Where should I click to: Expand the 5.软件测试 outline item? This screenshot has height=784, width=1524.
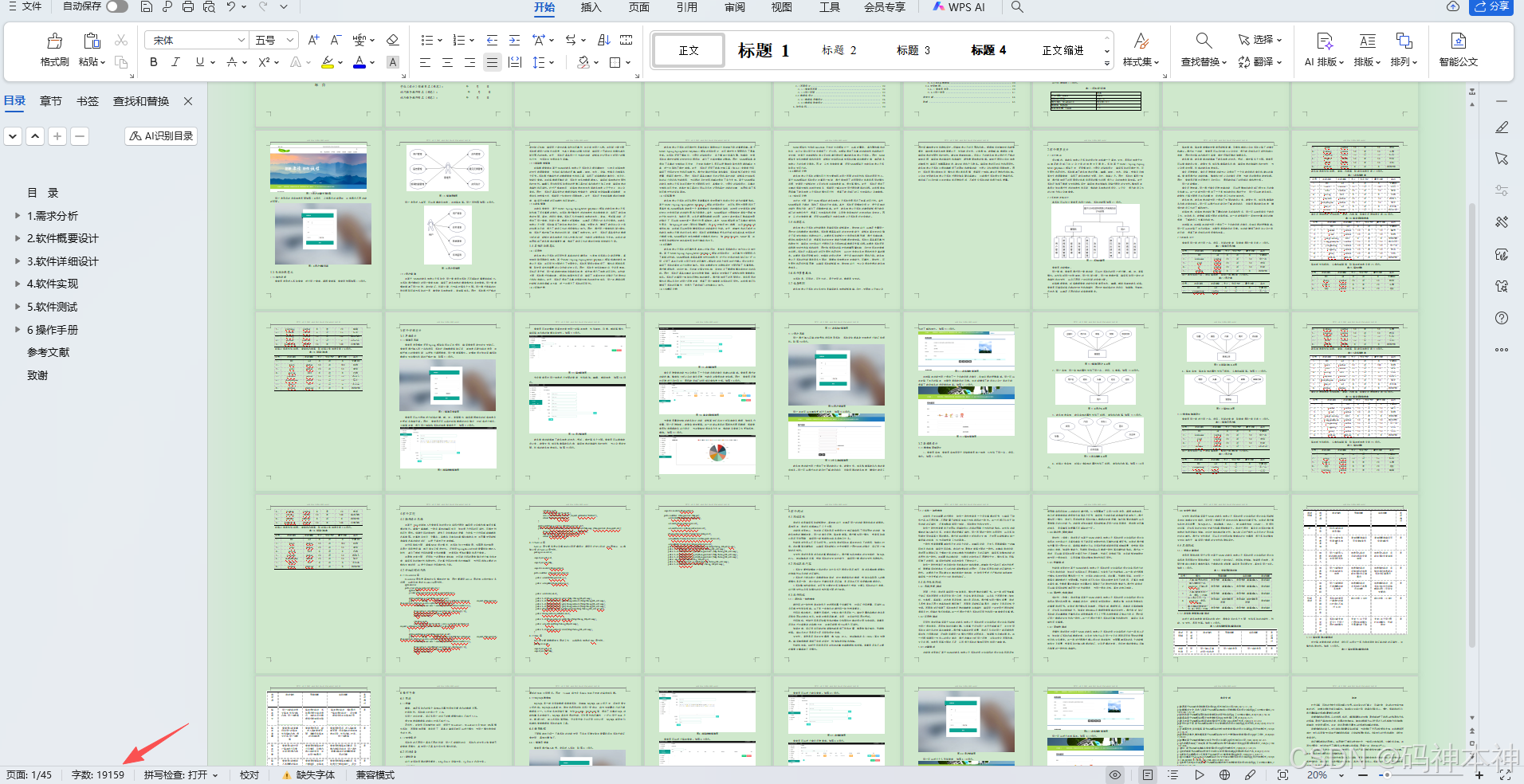click(18, 306)
